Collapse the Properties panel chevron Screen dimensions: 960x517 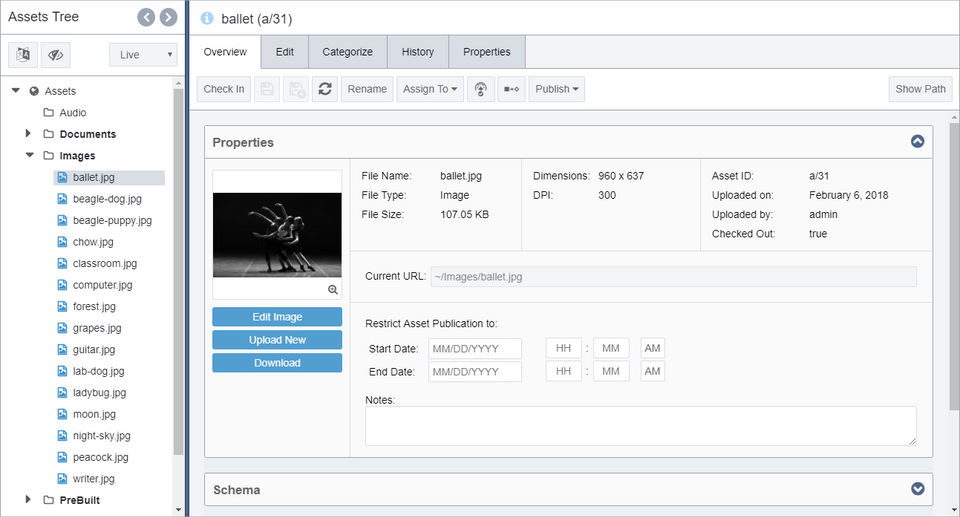click(x=917, y=142)
